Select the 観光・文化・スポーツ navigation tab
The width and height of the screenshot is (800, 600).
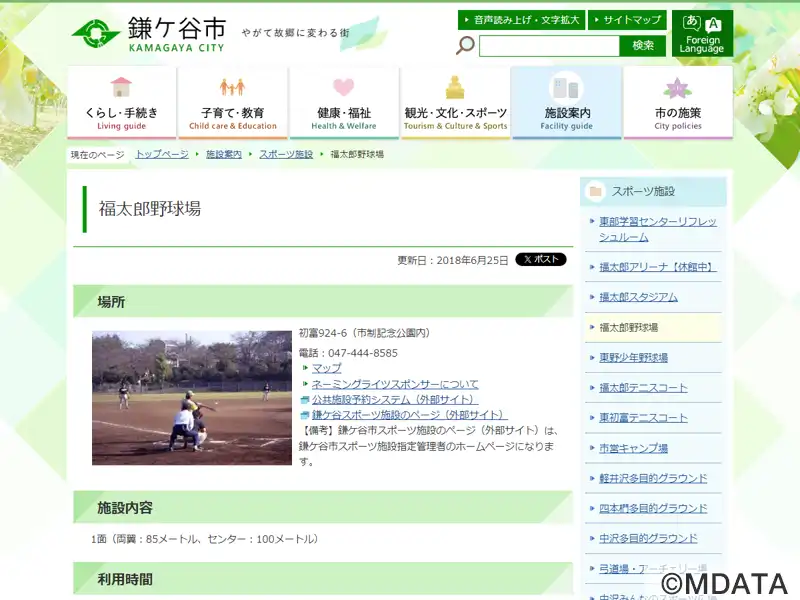[455, 102]
